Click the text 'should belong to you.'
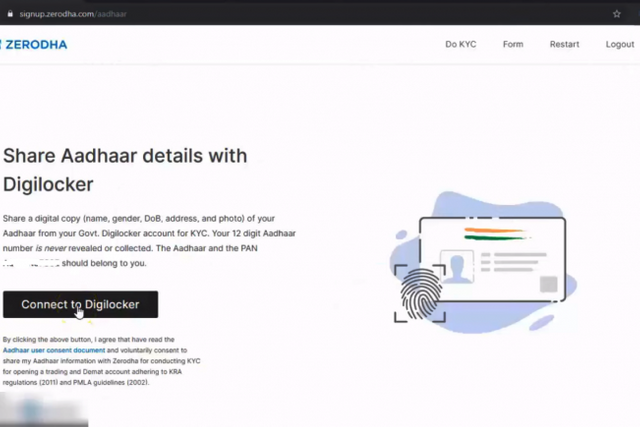The image size is (640, 427). (104, 263)
